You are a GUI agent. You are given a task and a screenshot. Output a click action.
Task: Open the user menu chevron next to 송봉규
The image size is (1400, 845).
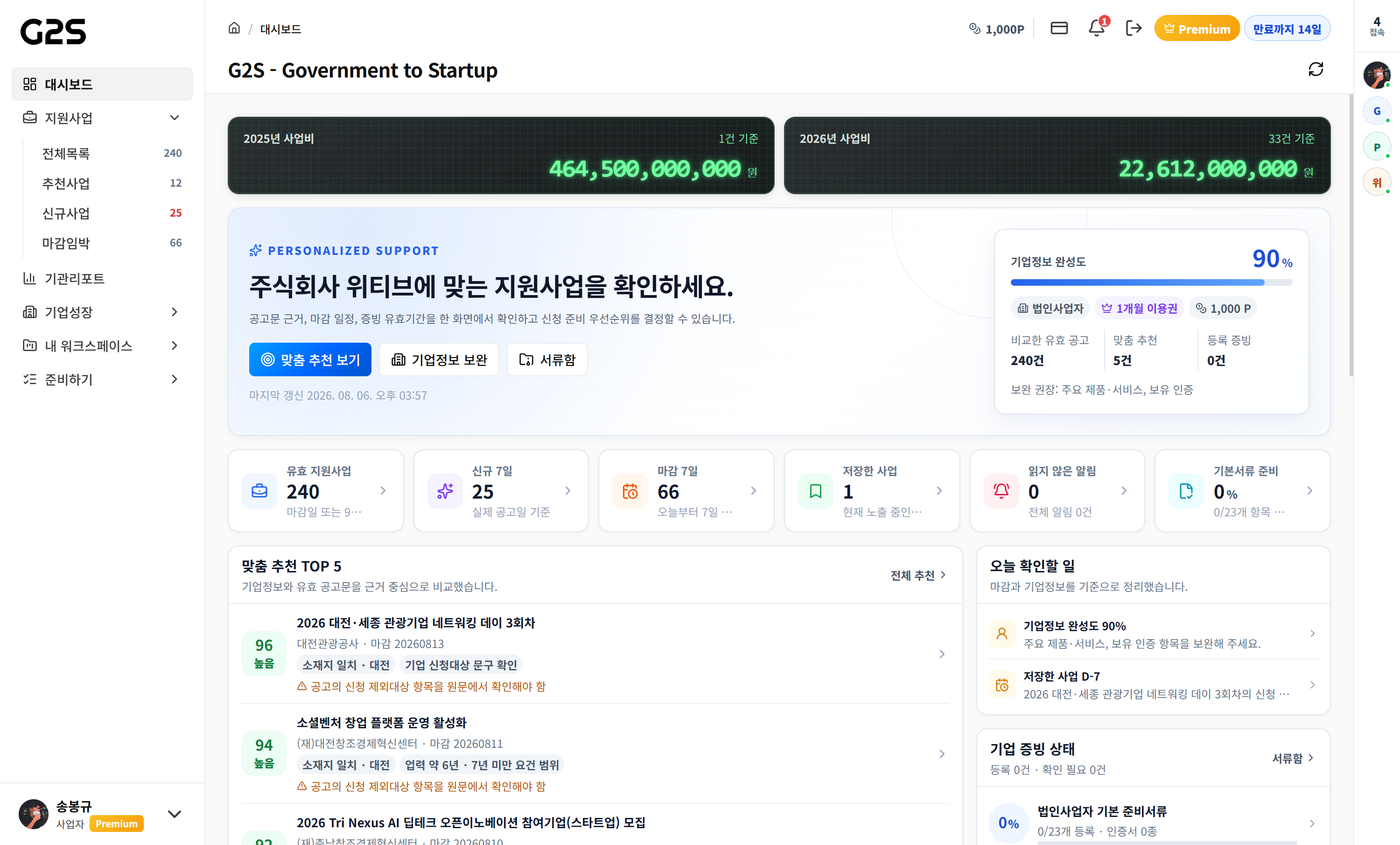pos(175,814)
